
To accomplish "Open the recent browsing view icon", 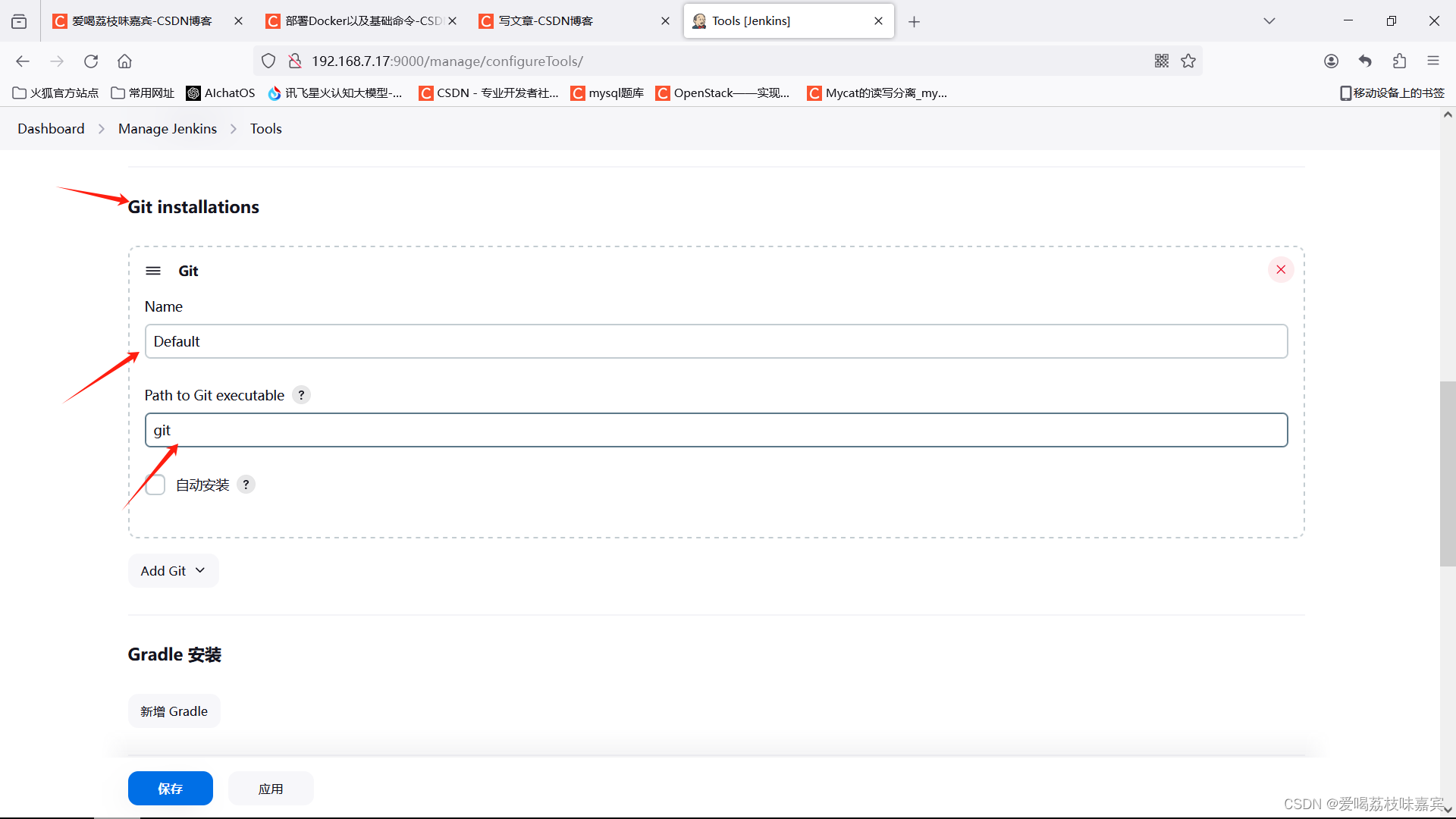I will [19, 22].
